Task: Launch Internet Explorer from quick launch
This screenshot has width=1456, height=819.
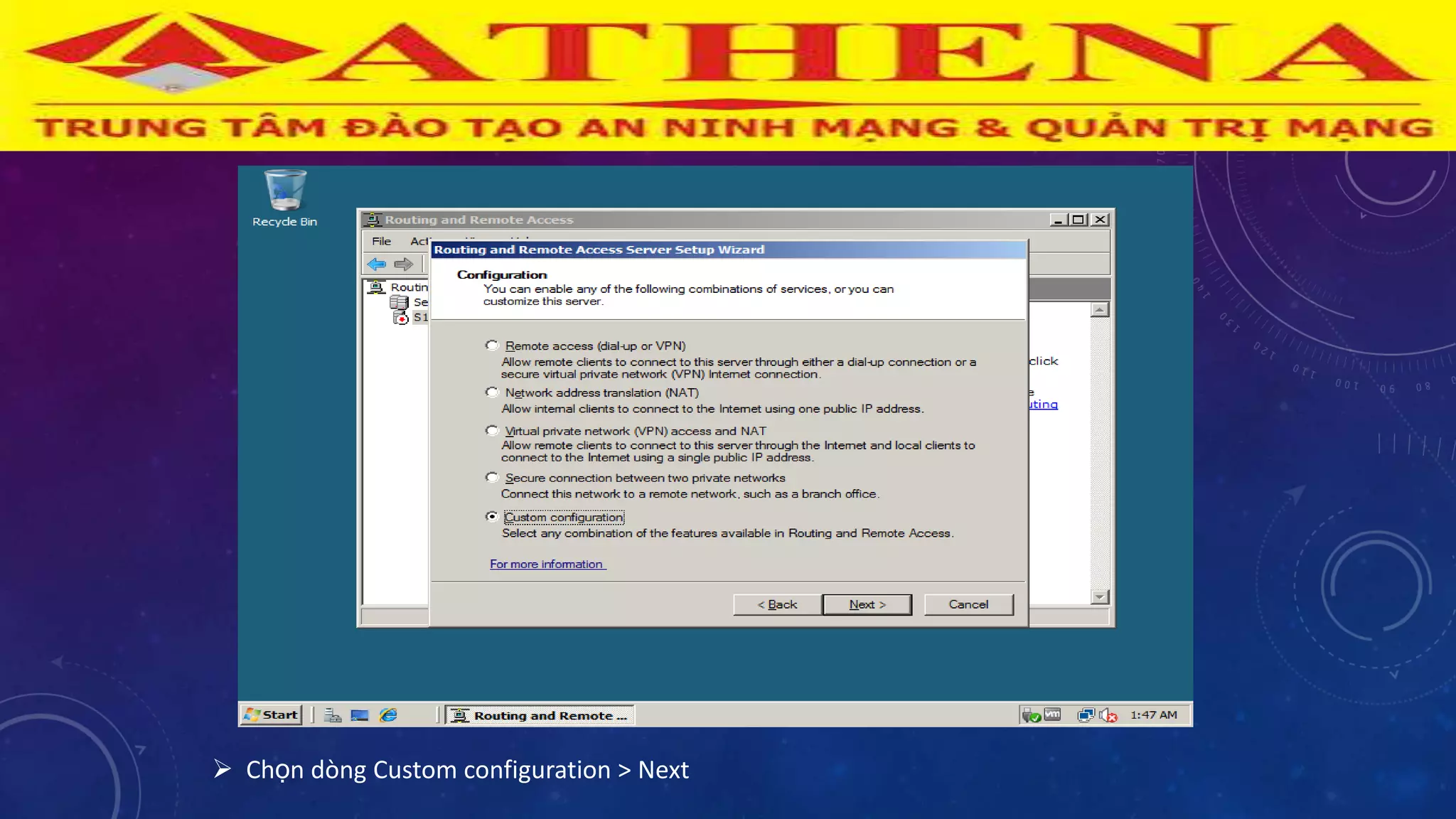Action: click(x=388, y=715)
